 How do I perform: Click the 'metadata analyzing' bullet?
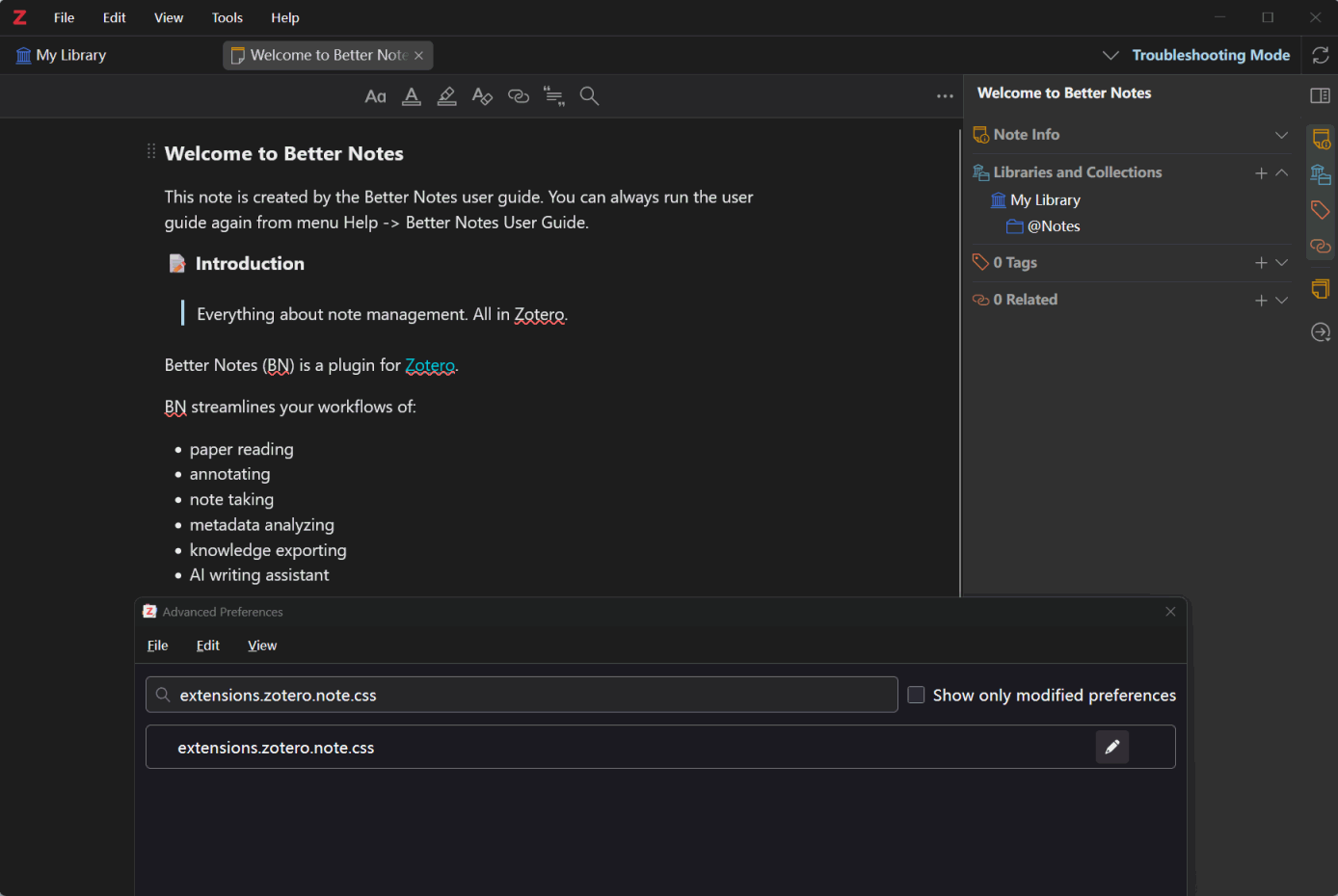[x=262, y=525]
